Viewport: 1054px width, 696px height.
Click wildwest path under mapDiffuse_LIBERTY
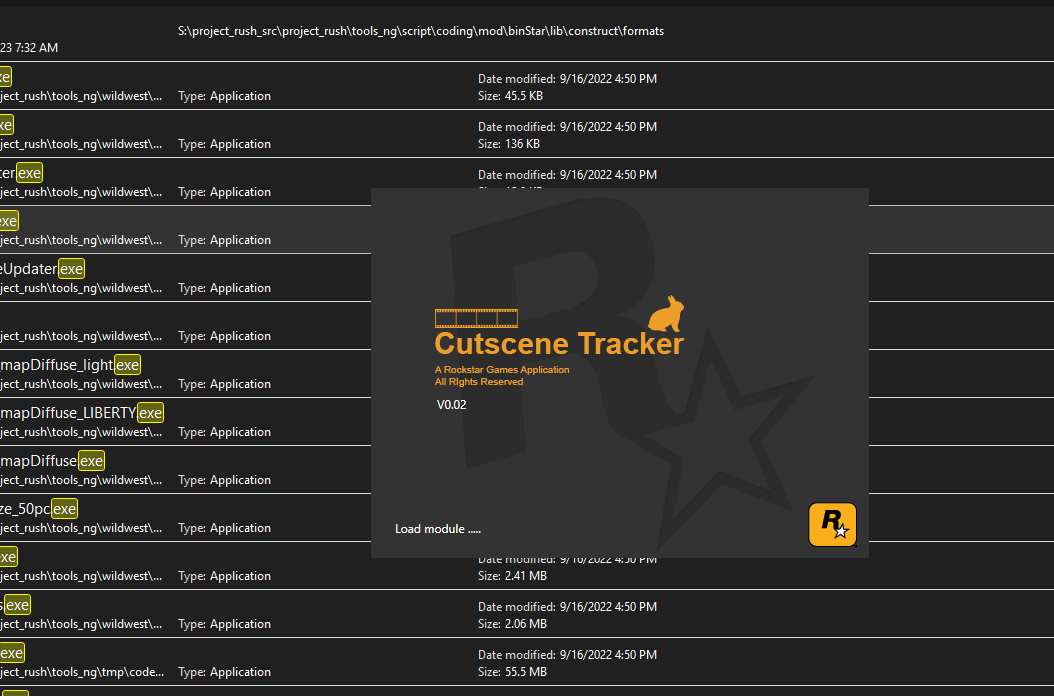tap(81, 432)
